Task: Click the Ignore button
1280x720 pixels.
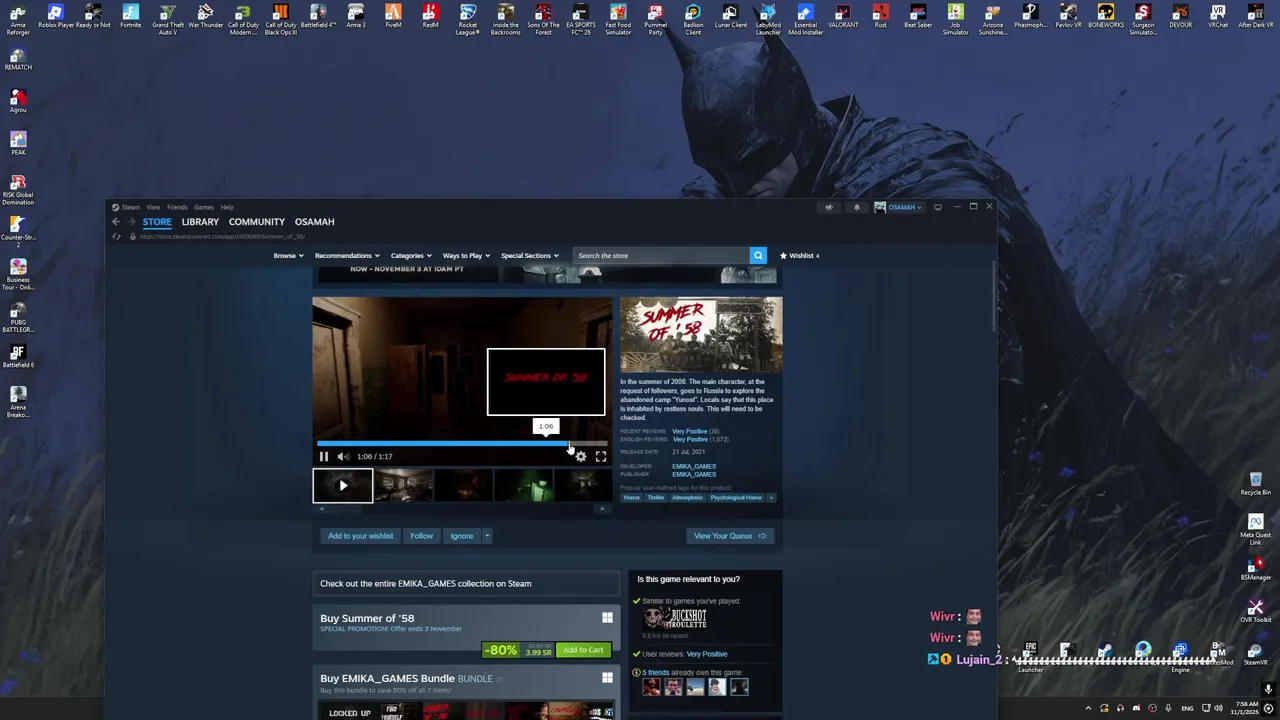Action: pos(461,536)
